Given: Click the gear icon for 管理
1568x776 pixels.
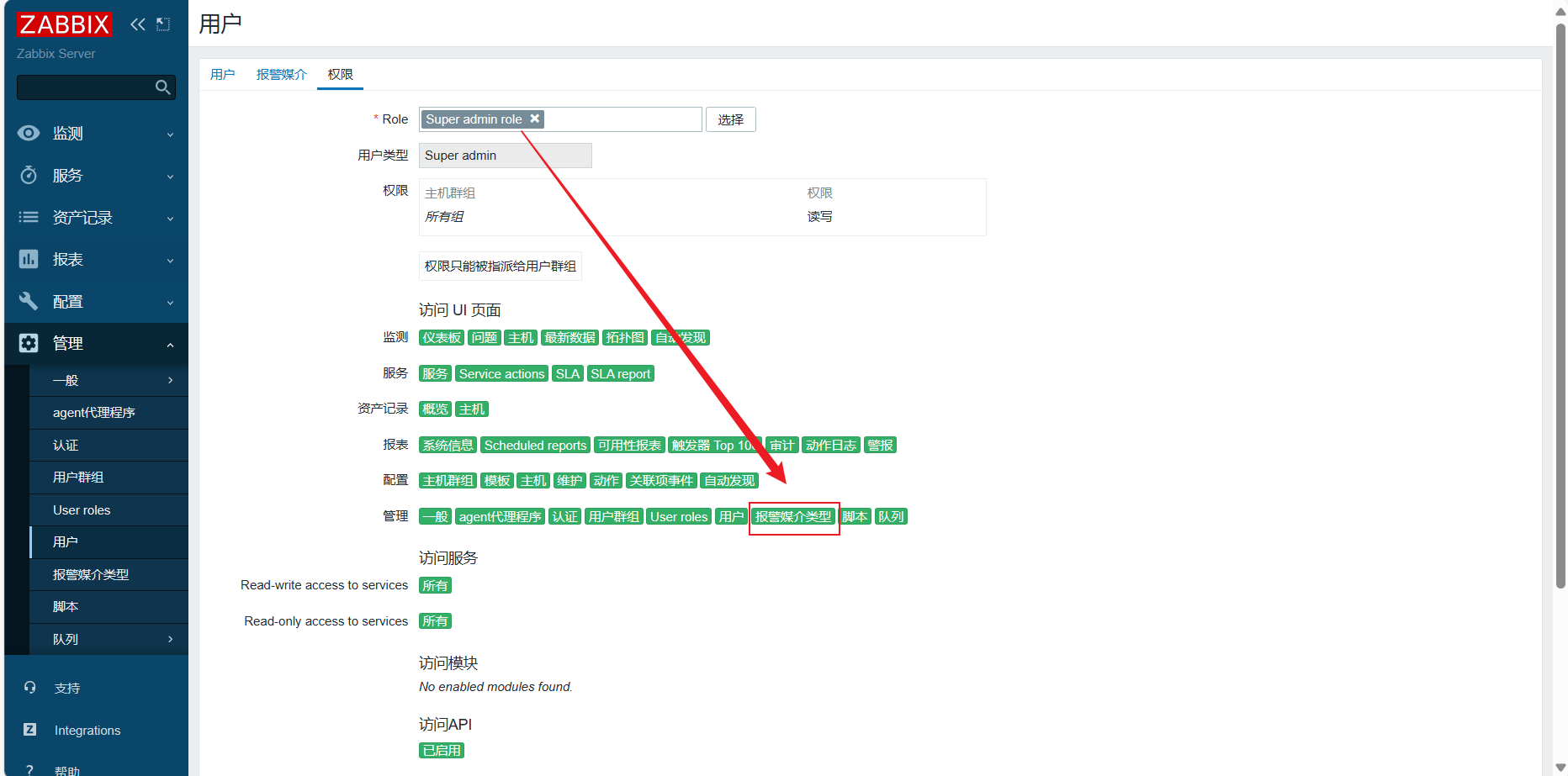Looking at the screenshot, I should click(x=29, y=343).
